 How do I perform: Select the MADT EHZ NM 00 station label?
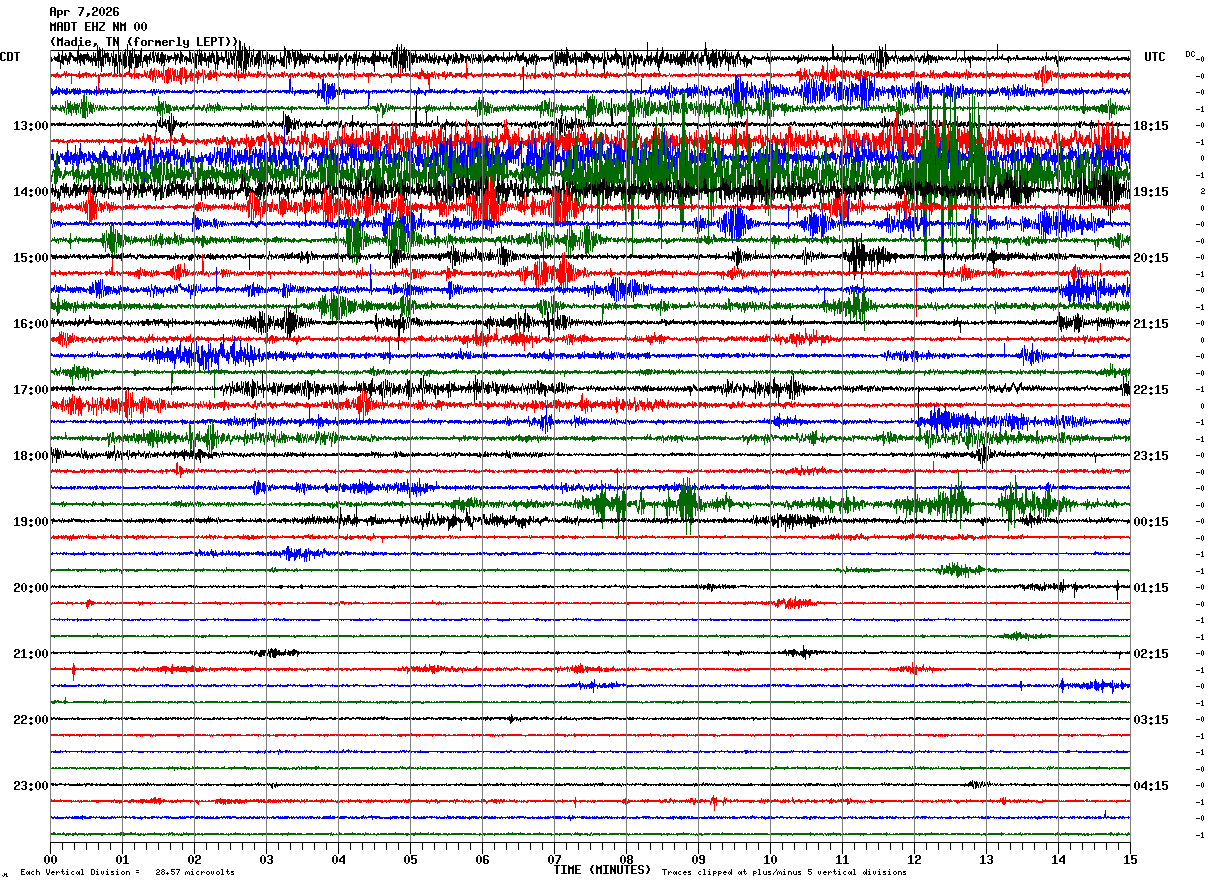tap(98, 27)
